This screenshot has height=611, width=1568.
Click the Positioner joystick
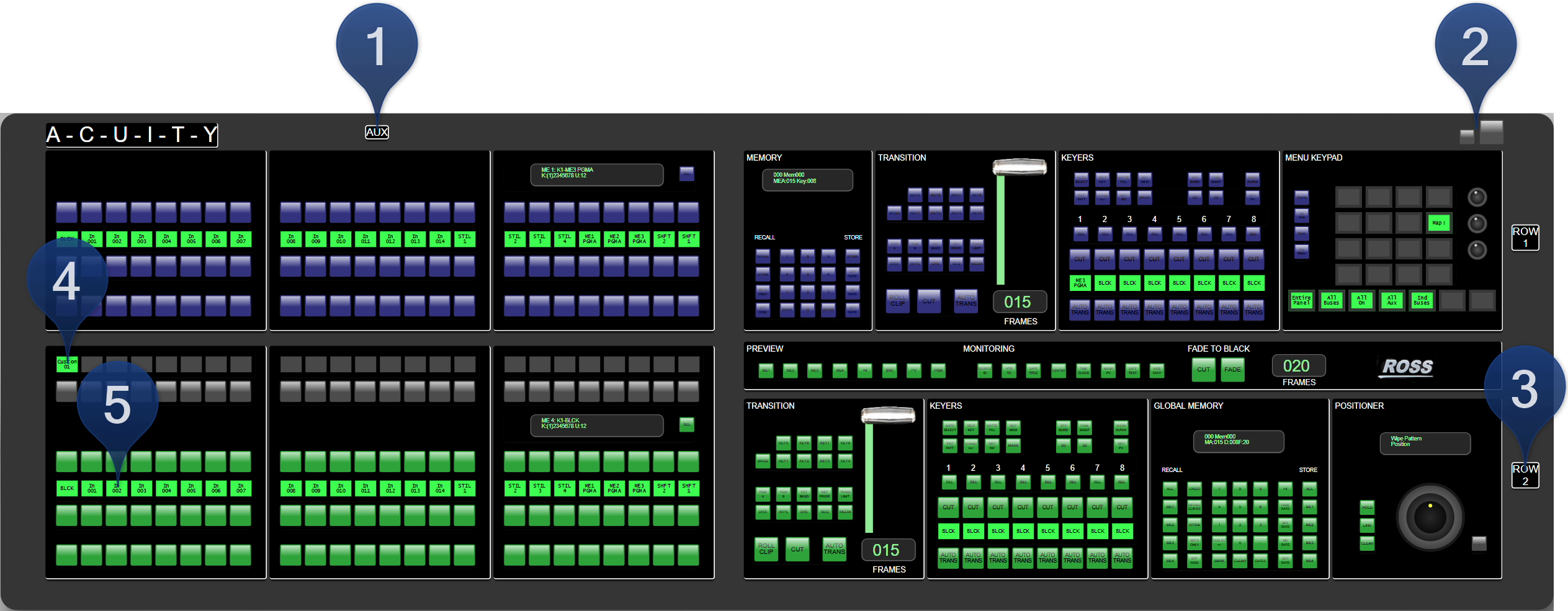[1430, 517]
